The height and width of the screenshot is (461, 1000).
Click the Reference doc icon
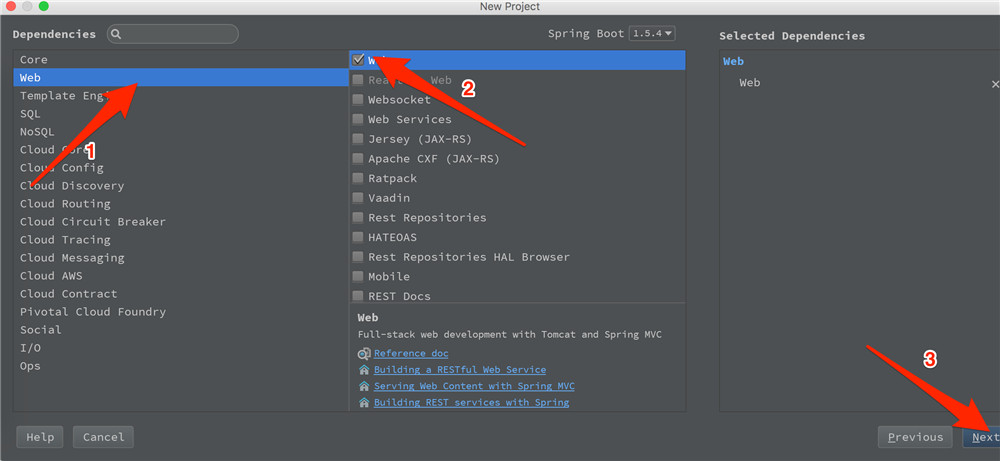tap(364, 353)
